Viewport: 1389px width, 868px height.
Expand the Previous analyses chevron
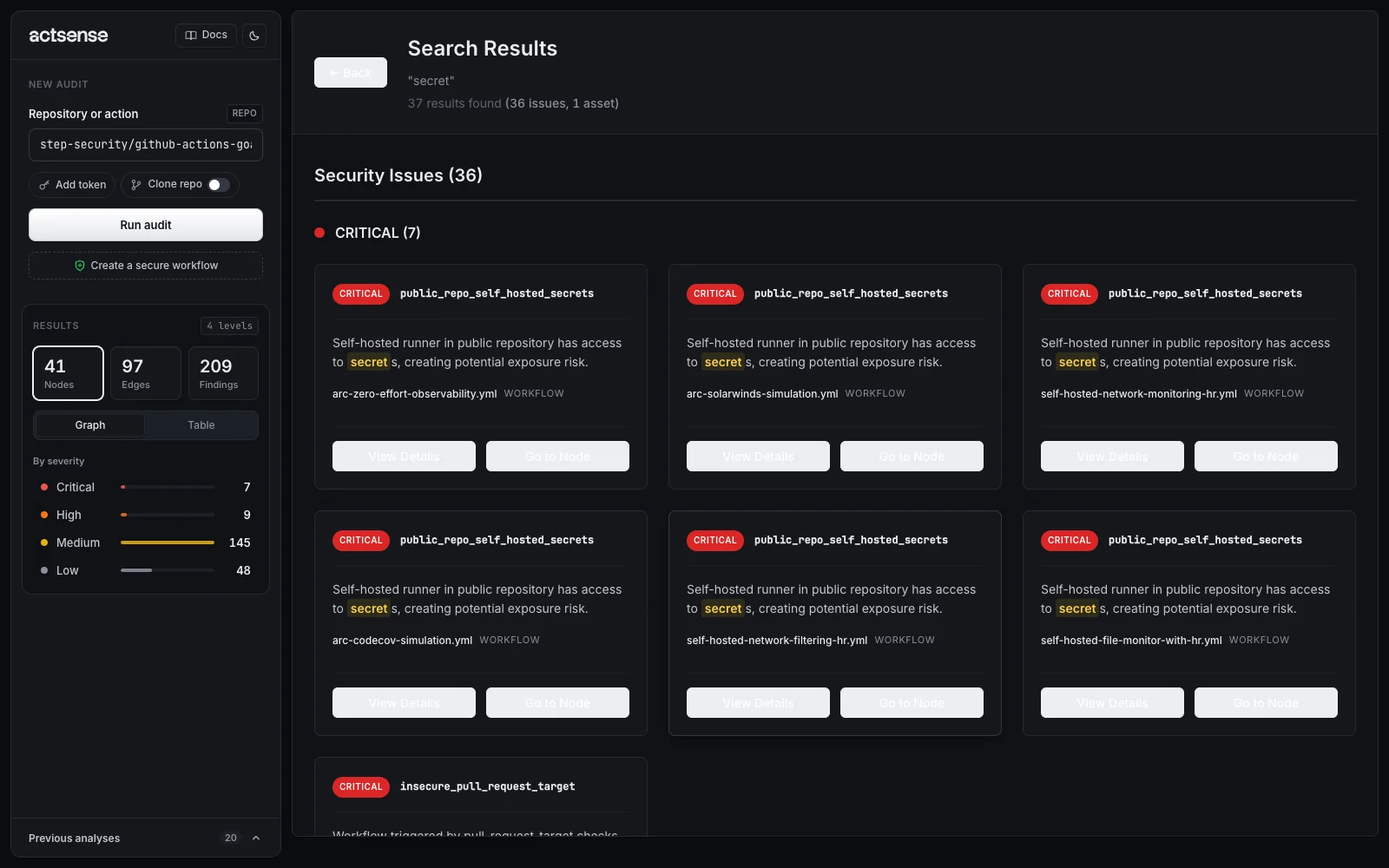click(x=256, y=838)
